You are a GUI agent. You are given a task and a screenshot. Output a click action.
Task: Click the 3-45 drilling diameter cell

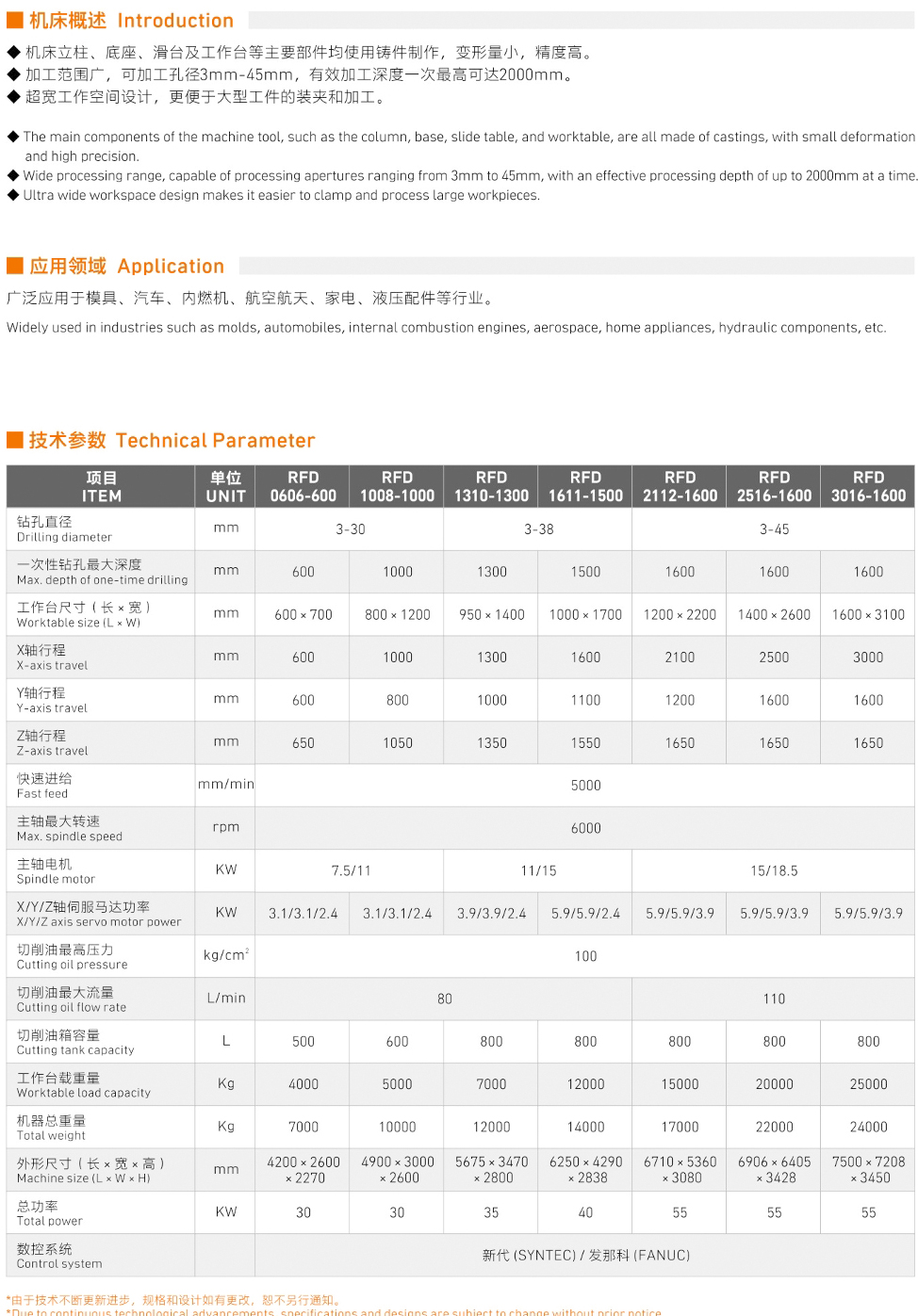773,528
